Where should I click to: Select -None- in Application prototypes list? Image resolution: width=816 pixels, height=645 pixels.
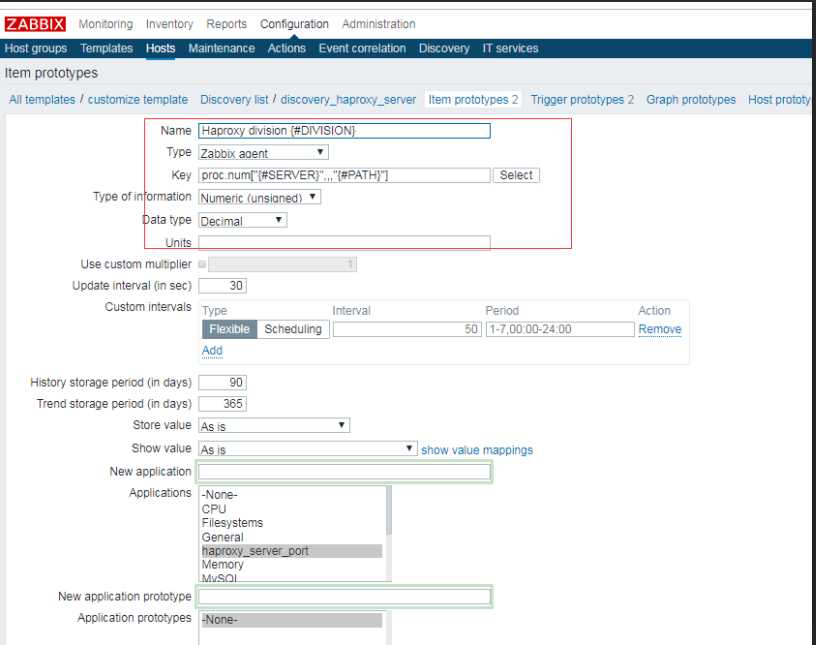(292, 619)
